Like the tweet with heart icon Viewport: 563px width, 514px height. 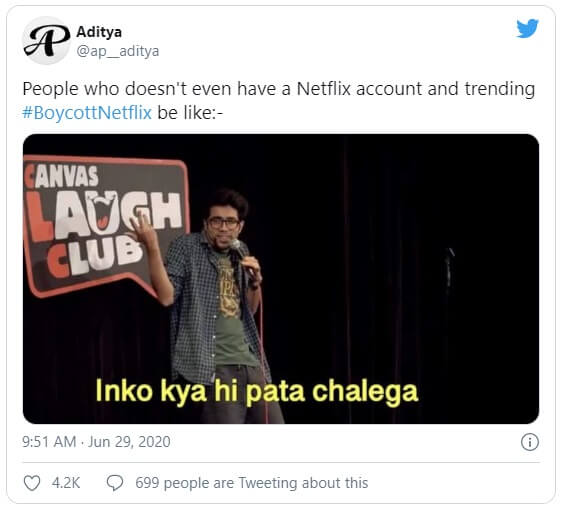(32, 483)
